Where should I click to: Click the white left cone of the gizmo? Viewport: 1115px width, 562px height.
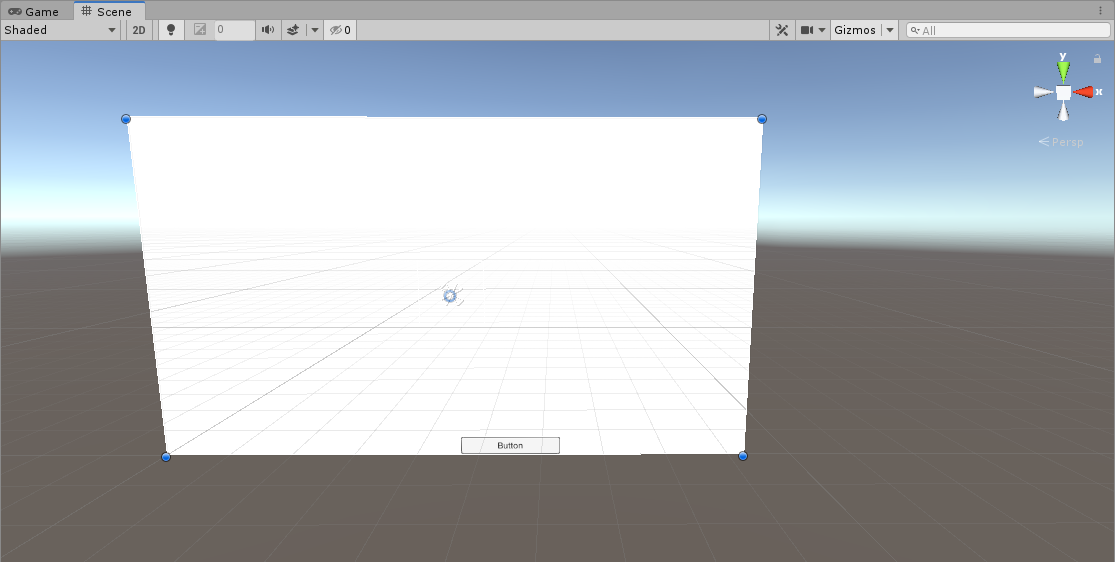click(x=1043, y=92)
